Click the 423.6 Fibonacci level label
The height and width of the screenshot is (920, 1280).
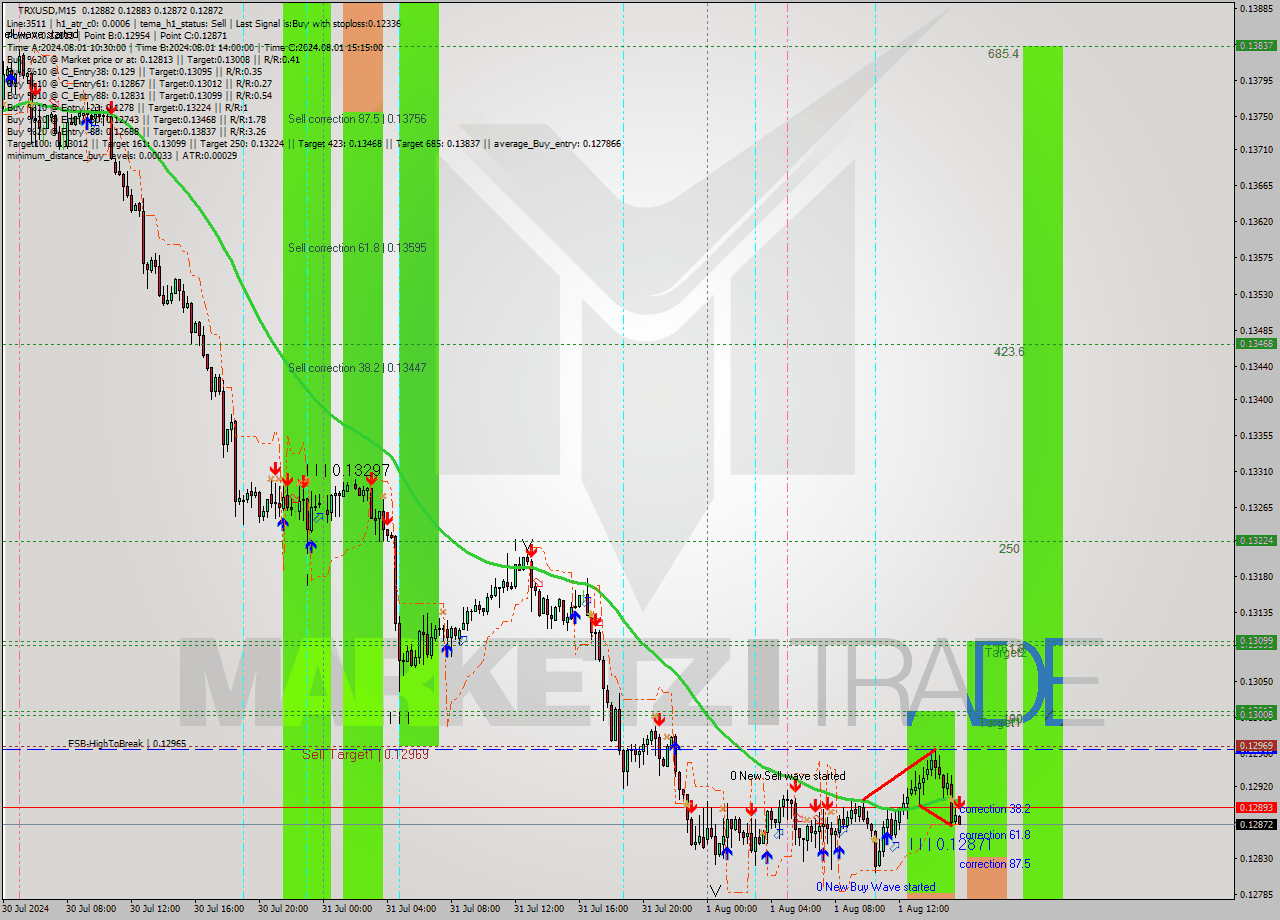1009,352
